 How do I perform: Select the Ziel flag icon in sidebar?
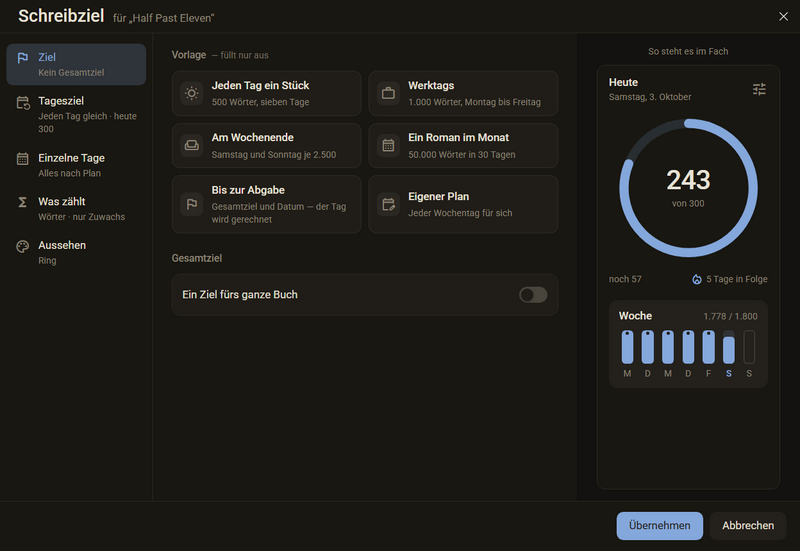22,58
